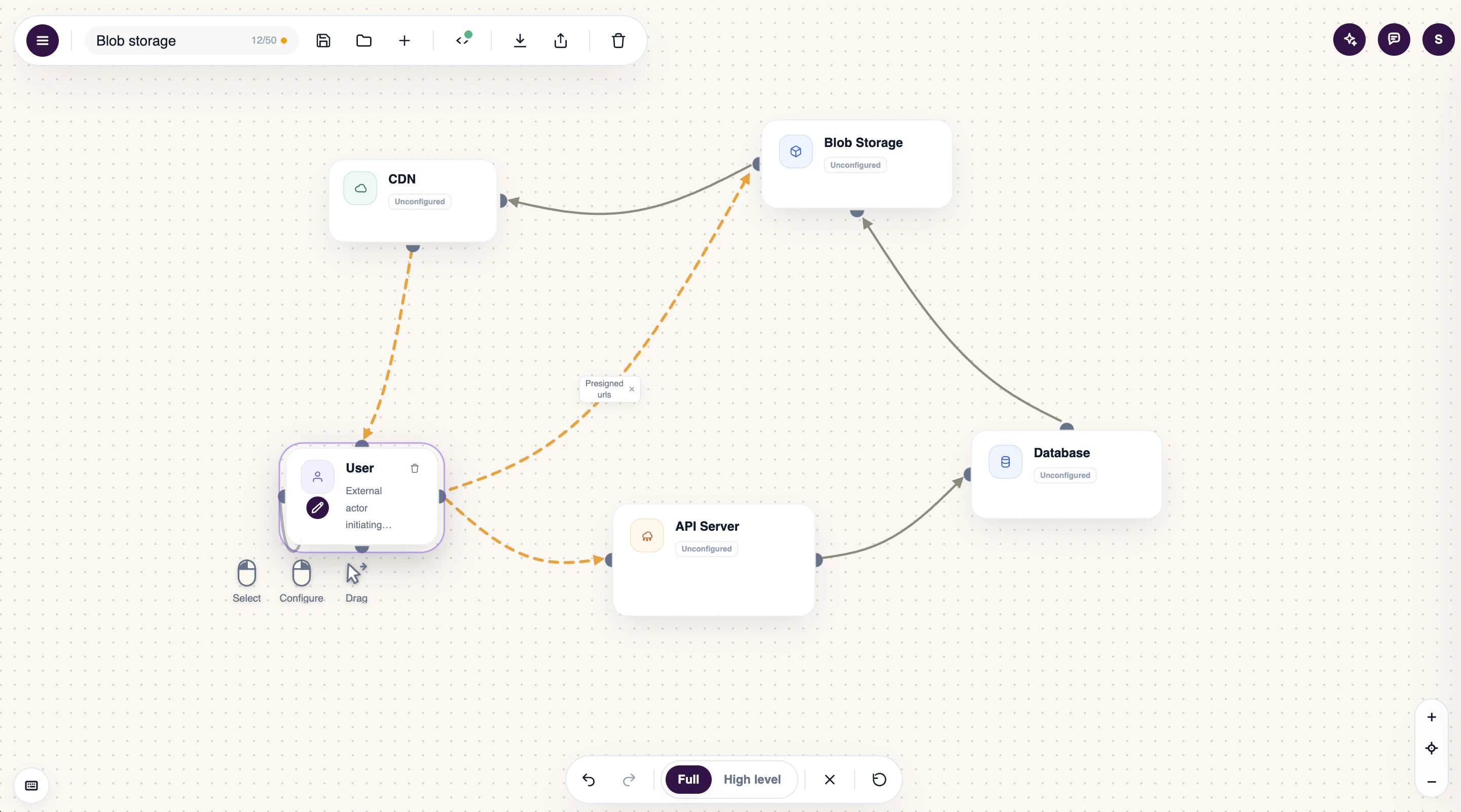The width and height of the screenshot is (1461, 812).
Task: Click the redo arrow
Action: pyautogui.click(x=629, y=780)
